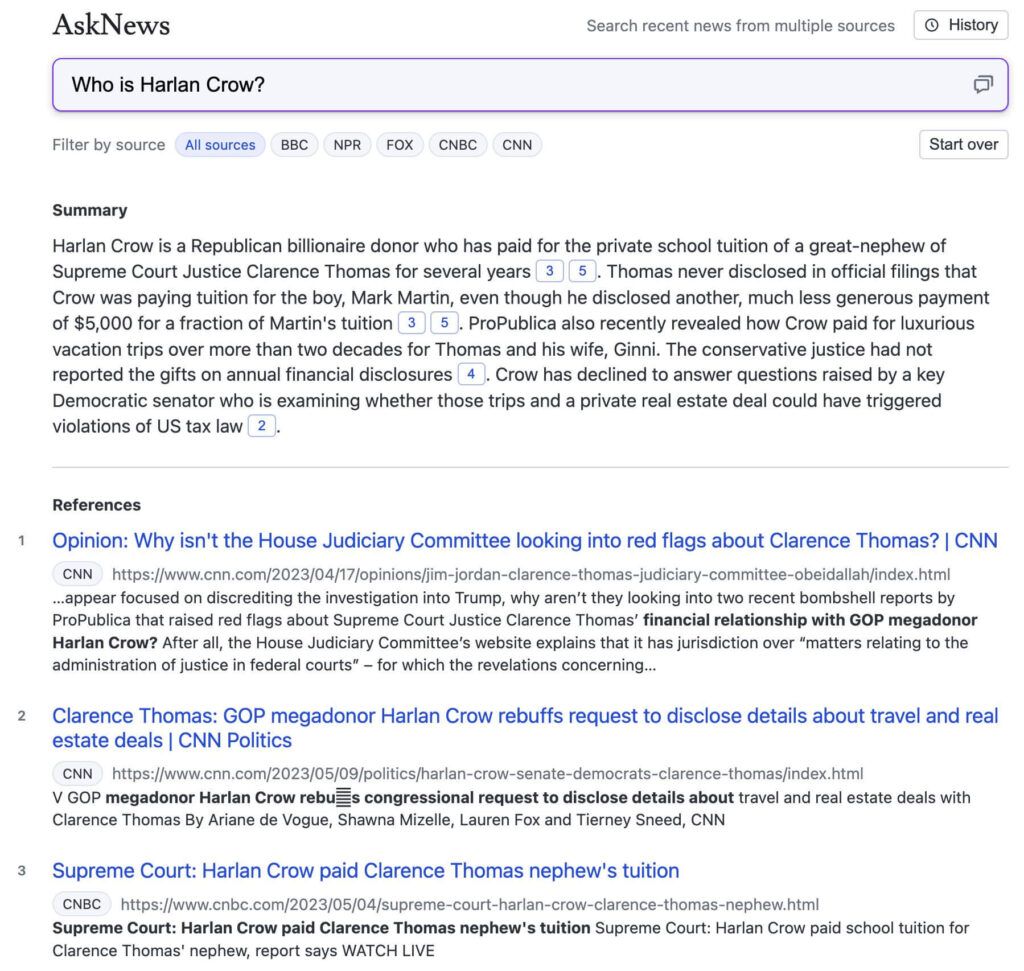Screen dimensions: 1024x971
Task: Filter results by CNN source chip
Action: (x=517, y=145)
